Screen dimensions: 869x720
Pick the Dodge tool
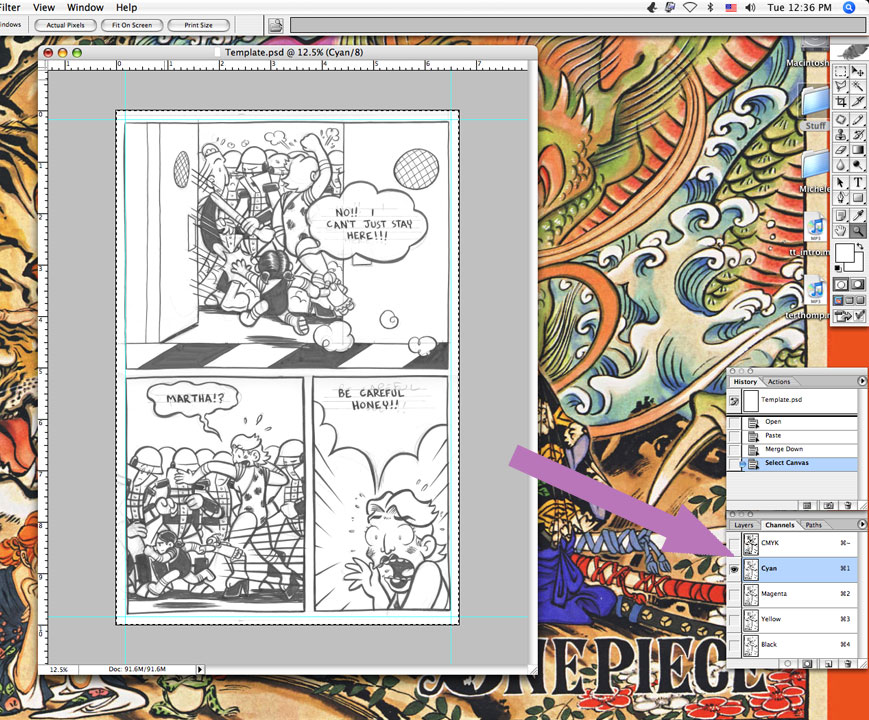click(858, 165)
